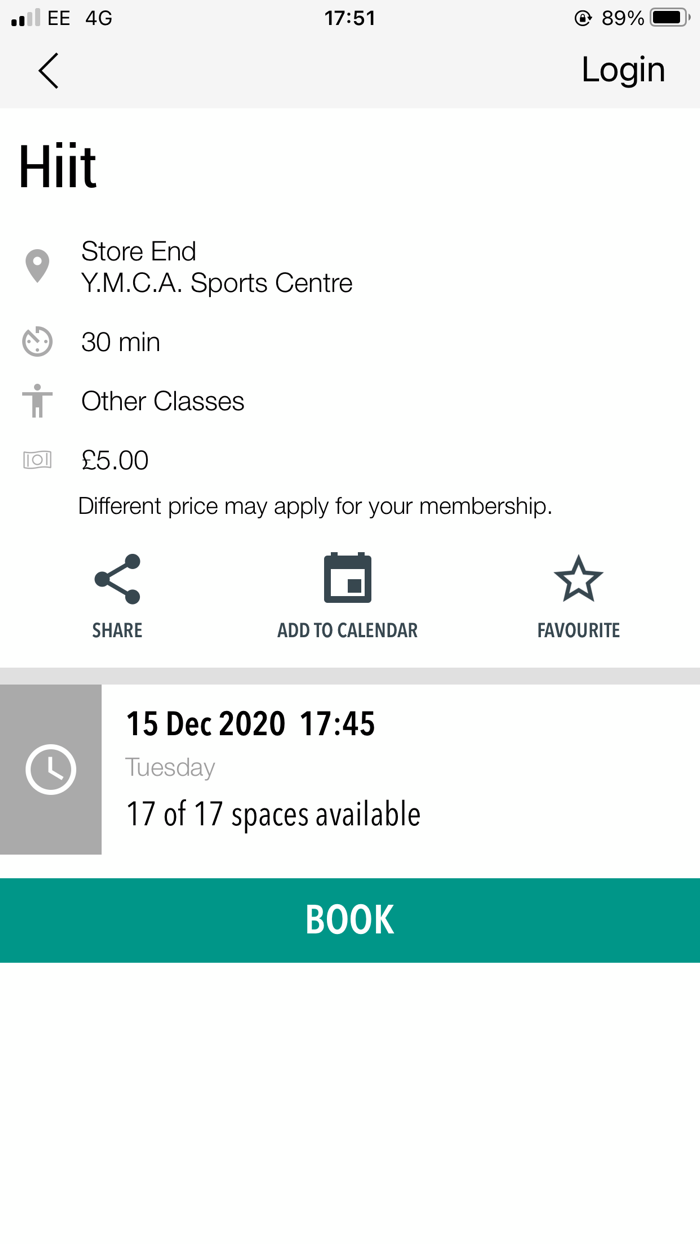This screenshot has width=700, height=1244.
Task: Go back with the chevron arrow
Action: 48,70
